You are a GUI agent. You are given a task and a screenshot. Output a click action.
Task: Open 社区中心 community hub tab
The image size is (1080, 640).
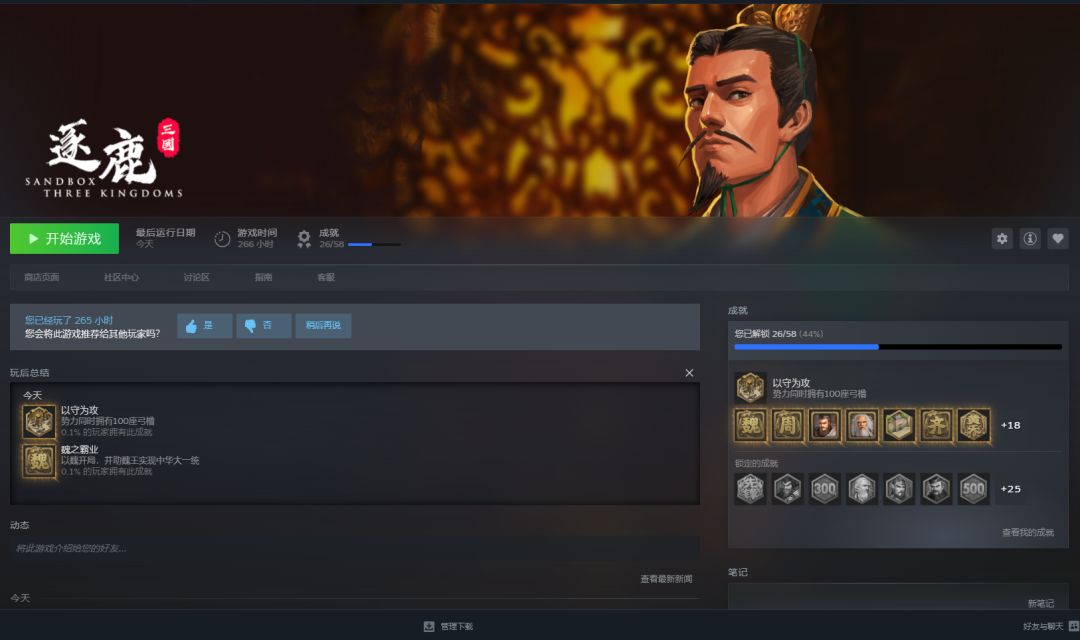[121, 277]
